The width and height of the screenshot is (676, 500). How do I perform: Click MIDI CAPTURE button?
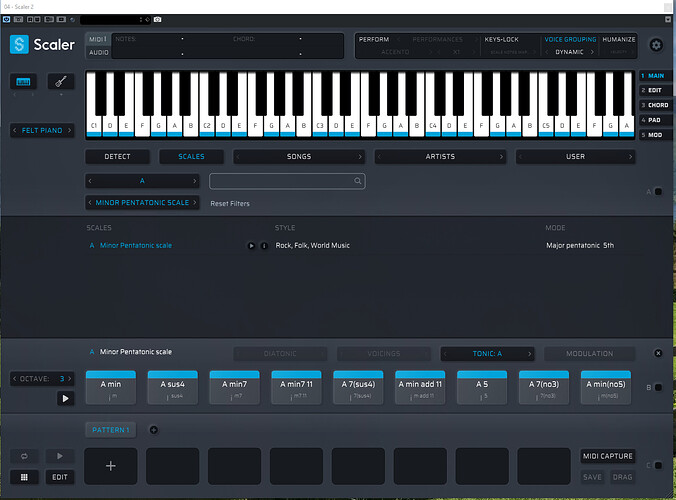pos(608,456)
